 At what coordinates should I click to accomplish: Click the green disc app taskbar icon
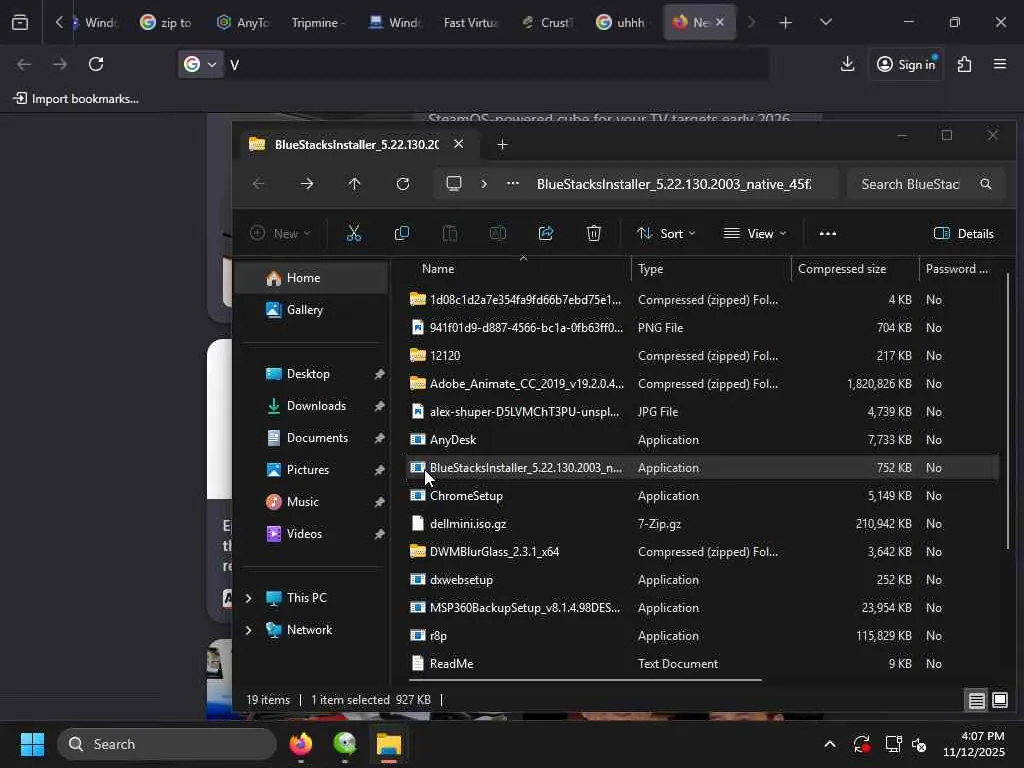tap(345, 744)
